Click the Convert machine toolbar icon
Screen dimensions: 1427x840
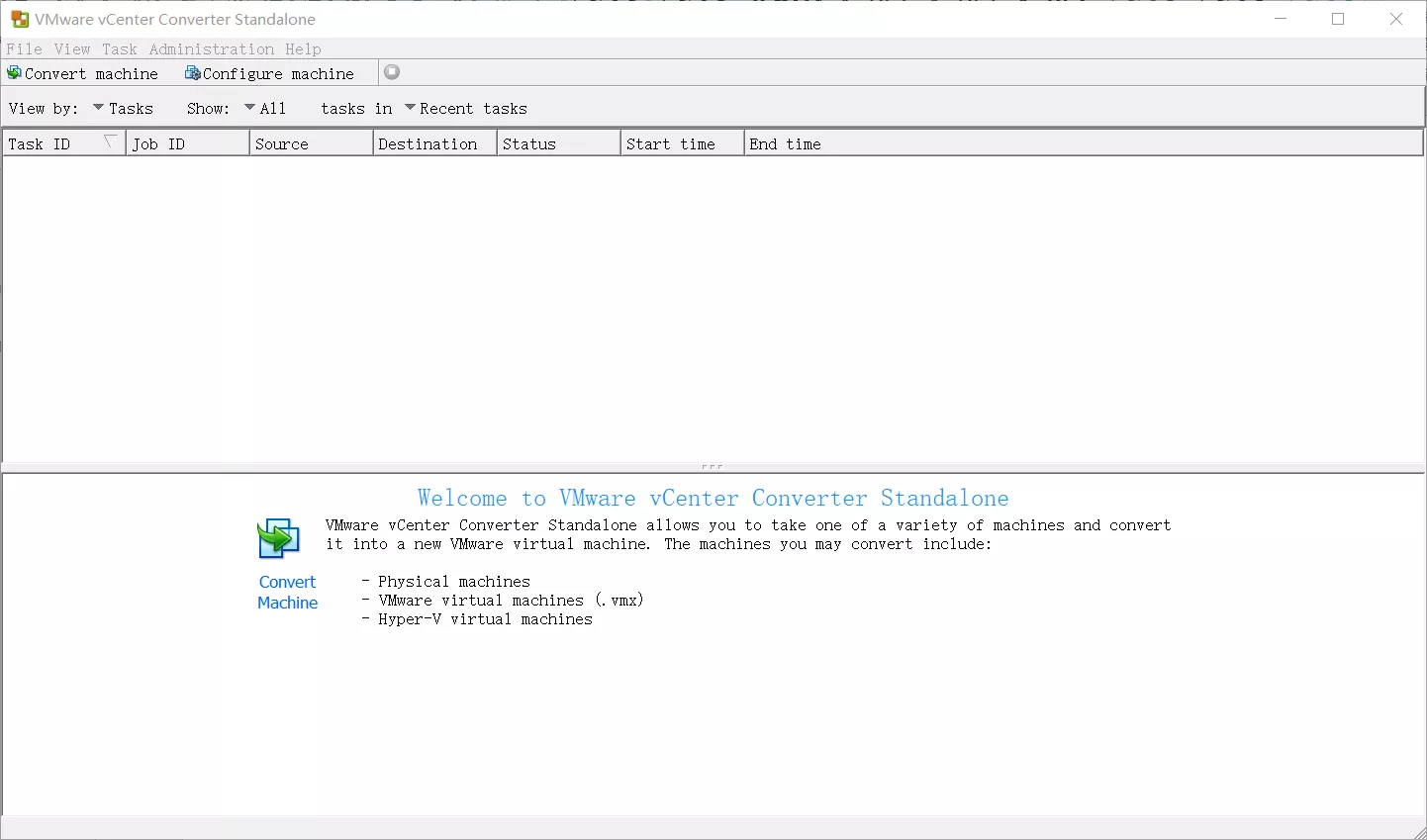[14, 73]
